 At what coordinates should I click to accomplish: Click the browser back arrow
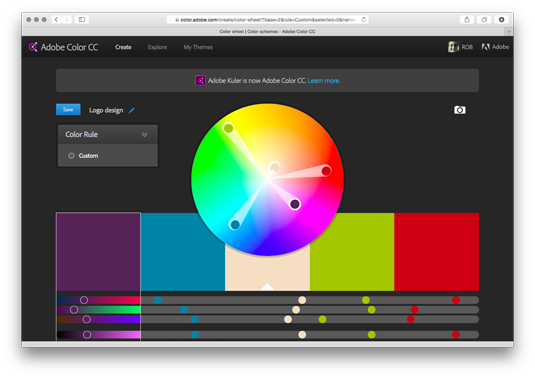pyautogui.click(x=56, y=20)
